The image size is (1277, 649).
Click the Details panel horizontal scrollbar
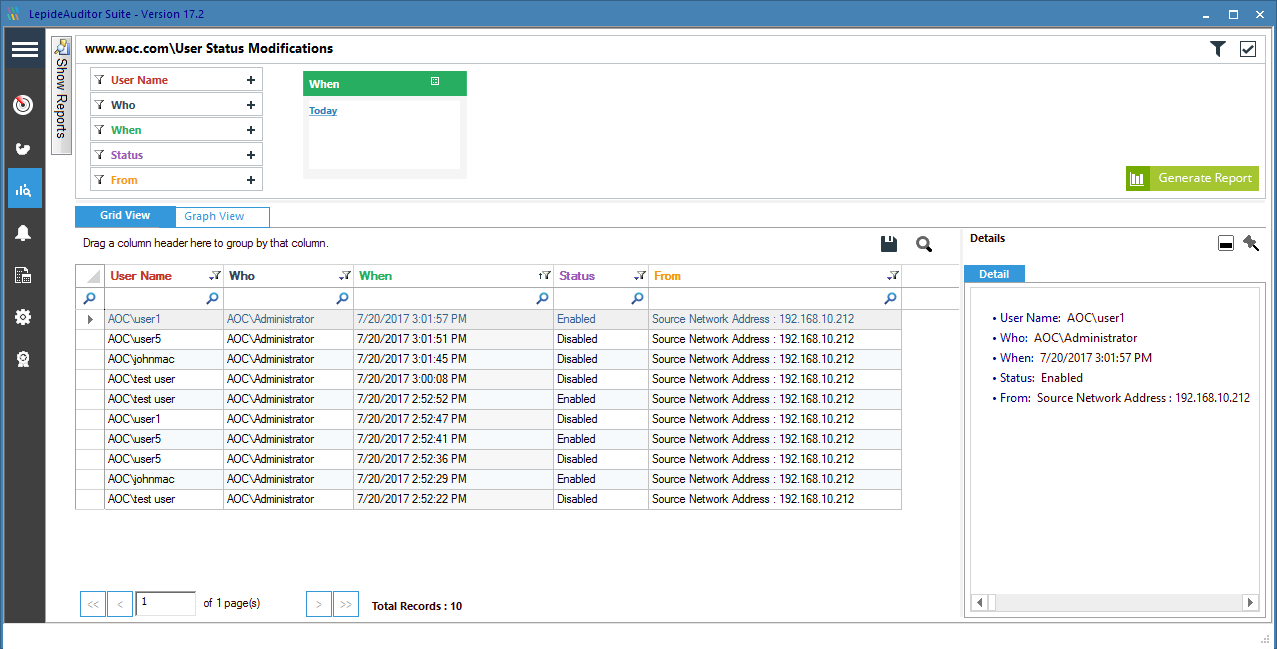click(1115, 602)
